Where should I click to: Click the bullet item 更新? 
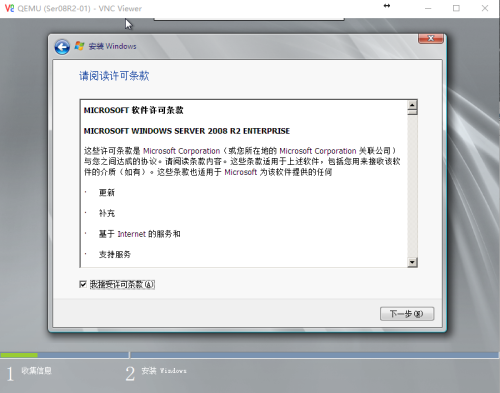(107, 193)
